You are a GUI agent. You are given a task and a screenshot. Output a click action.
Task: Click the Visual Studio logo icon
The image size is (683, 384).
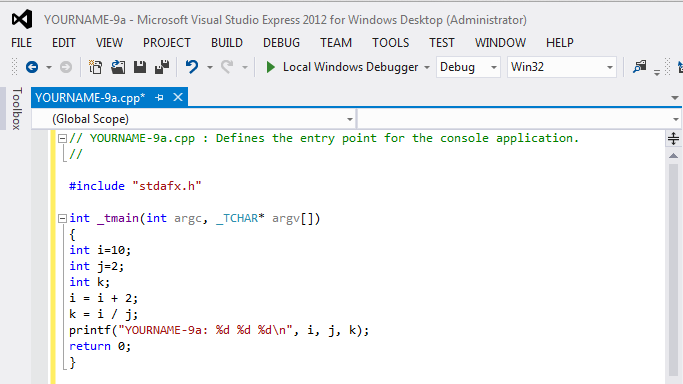coord(22,20)
